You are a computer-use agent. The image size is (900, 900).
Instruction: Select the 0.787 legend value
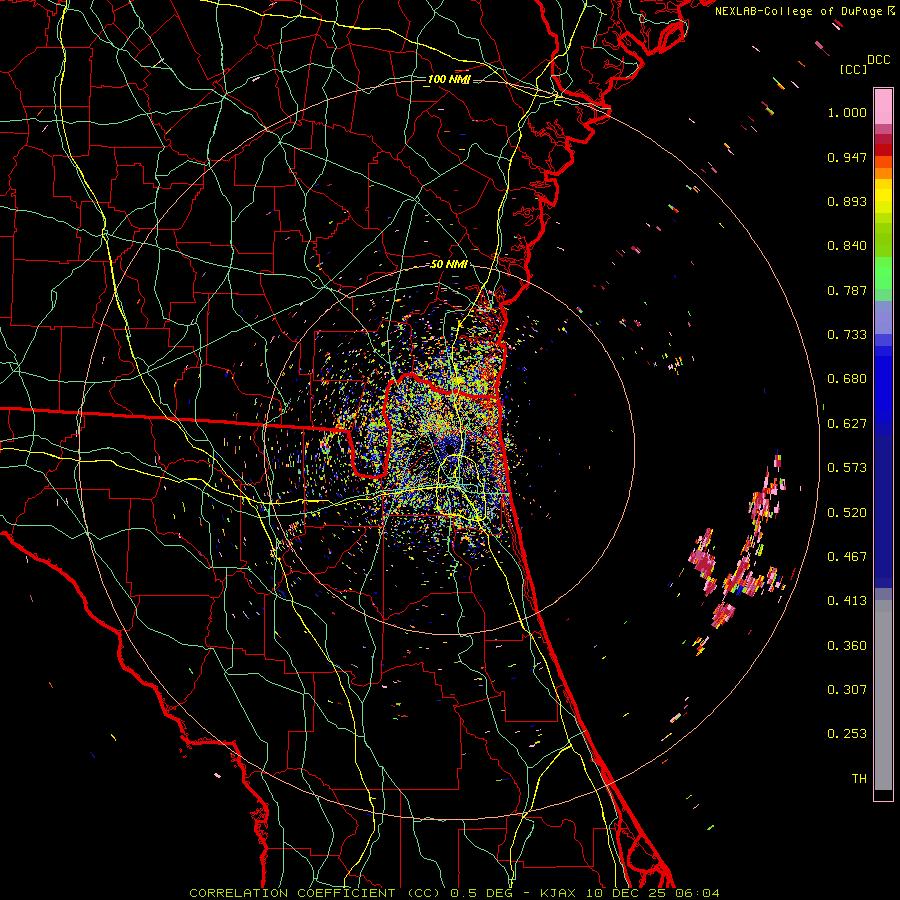pos(847,290)
